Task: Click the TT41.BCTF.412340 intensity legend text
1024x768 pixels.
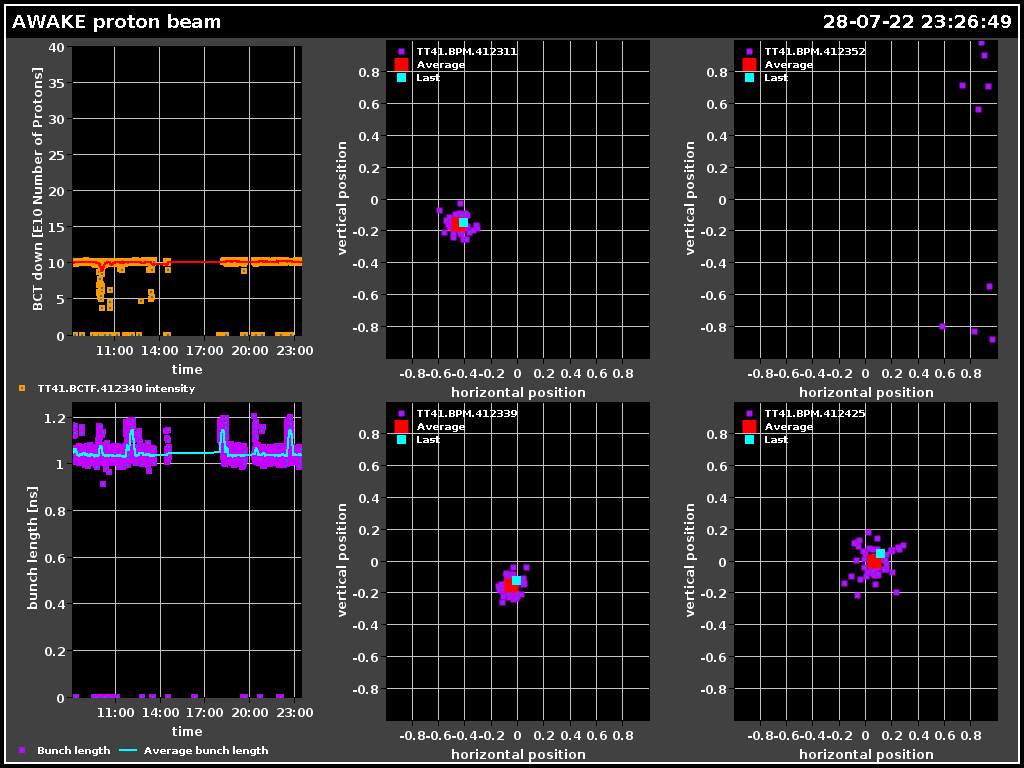Action: (116, 388)
